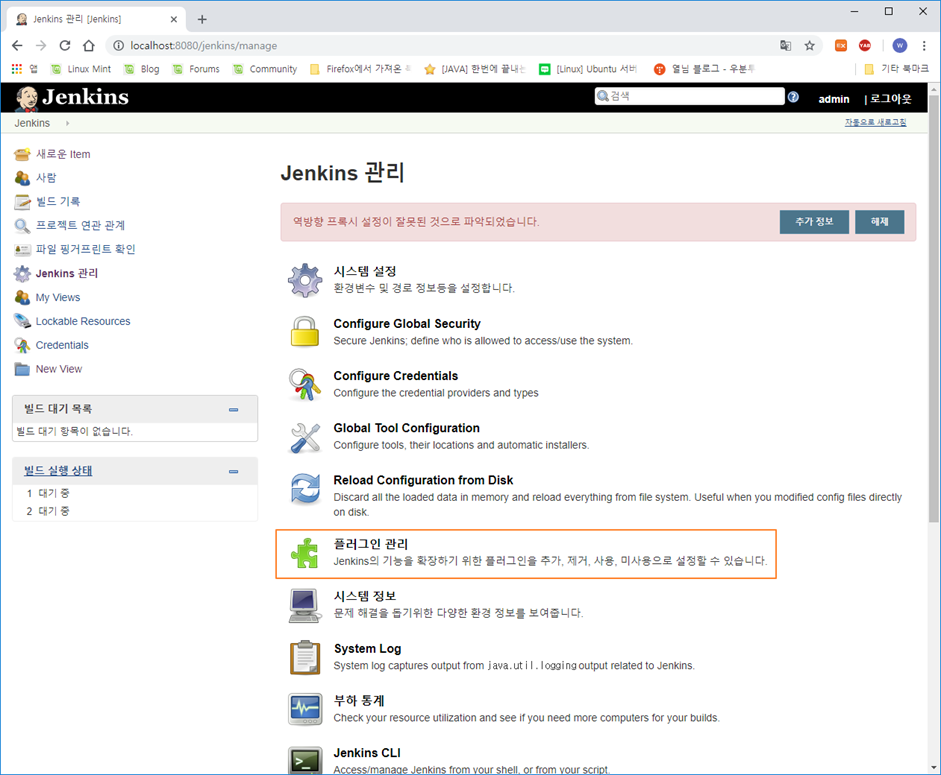Open a new browser tab
This screenshot has height=775, width=941.
202,19
